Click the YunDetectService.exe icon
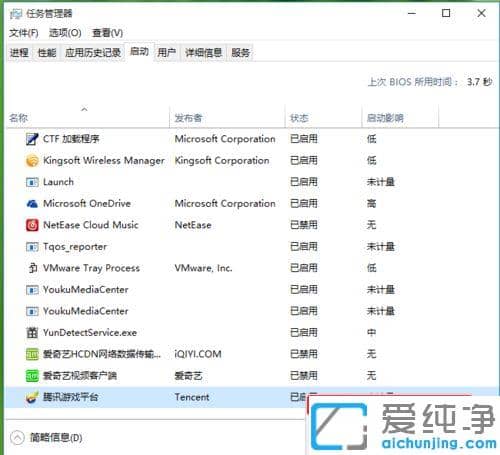This screenshot has width=500, height=455. pos(32,332)
